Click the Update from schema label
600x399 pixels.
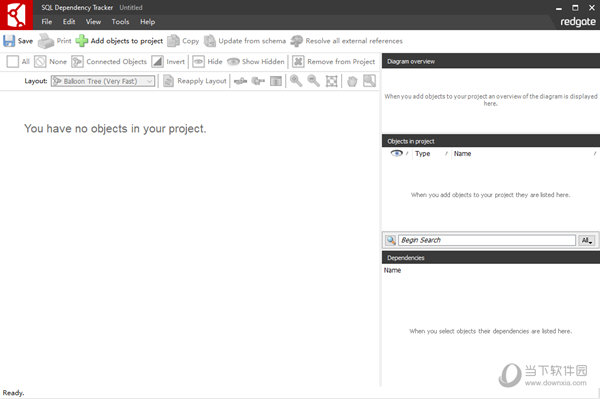pyautogui.click(x=252, y=41)
